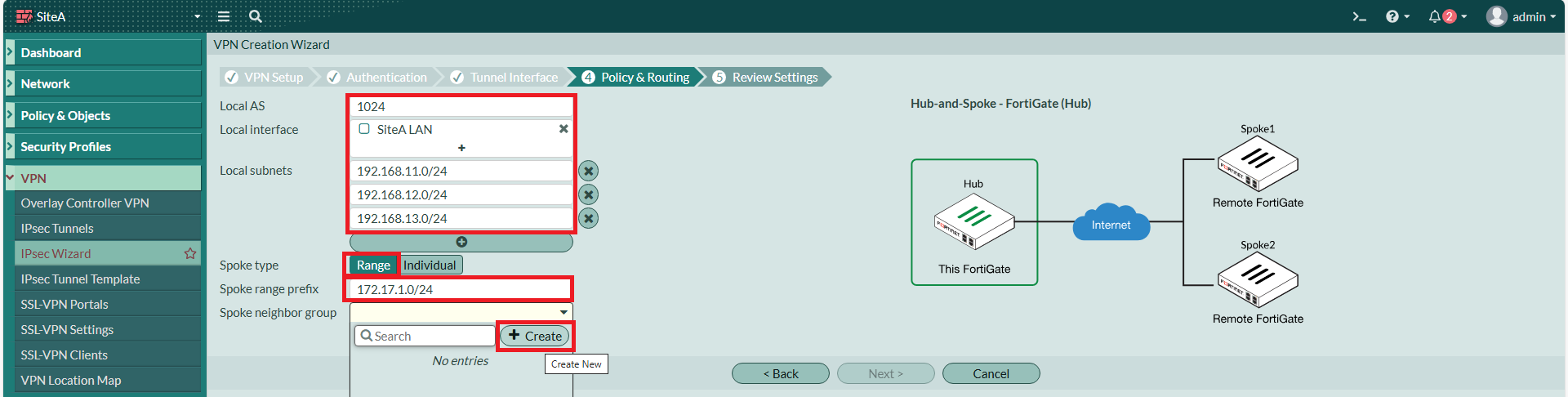
Task: Expand the Dashboard menu
Action: (x=103, y=52)
